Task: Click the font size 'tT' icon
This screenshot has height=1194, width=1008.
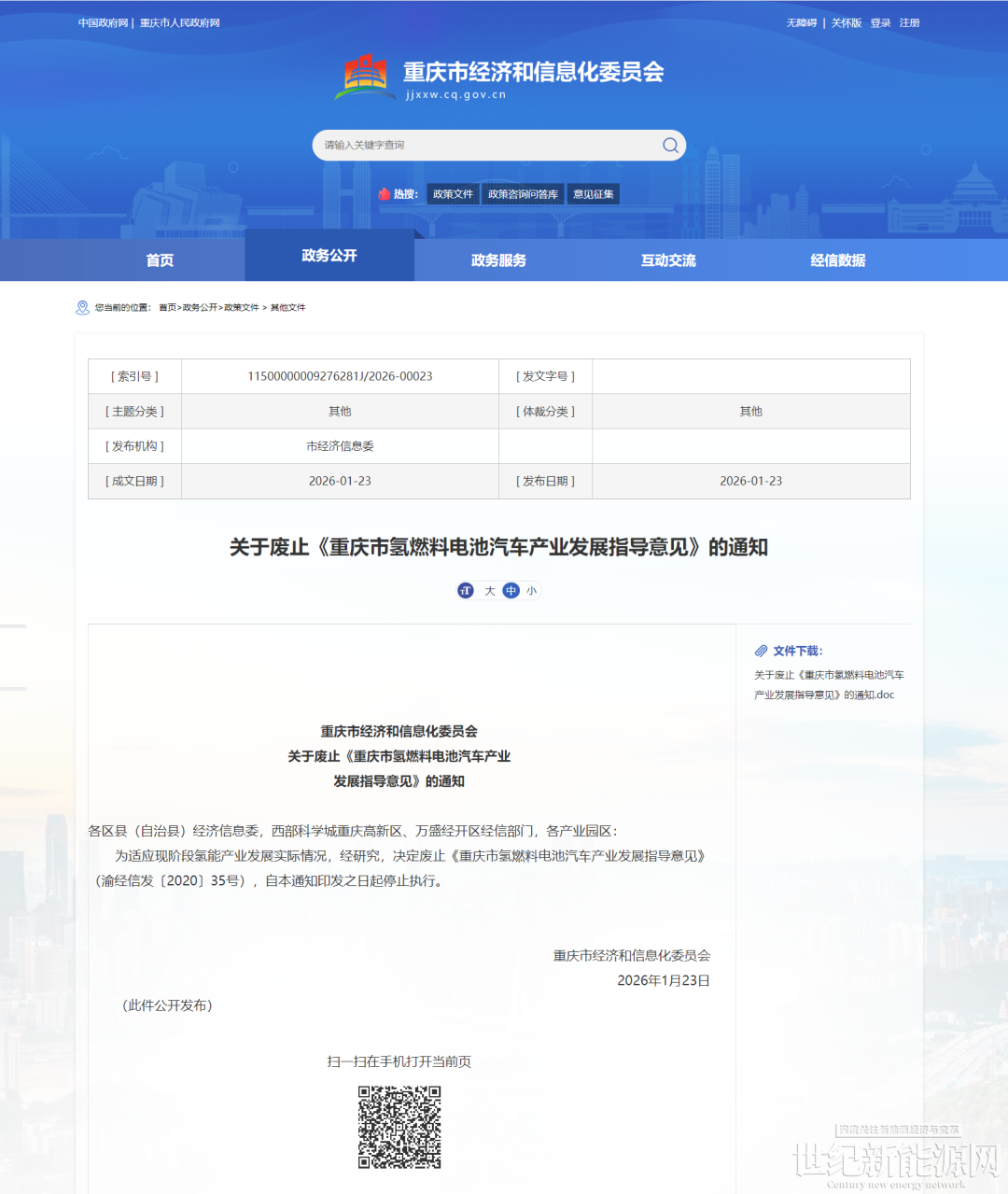Action: pyautogui.click(x=466, y=591)
